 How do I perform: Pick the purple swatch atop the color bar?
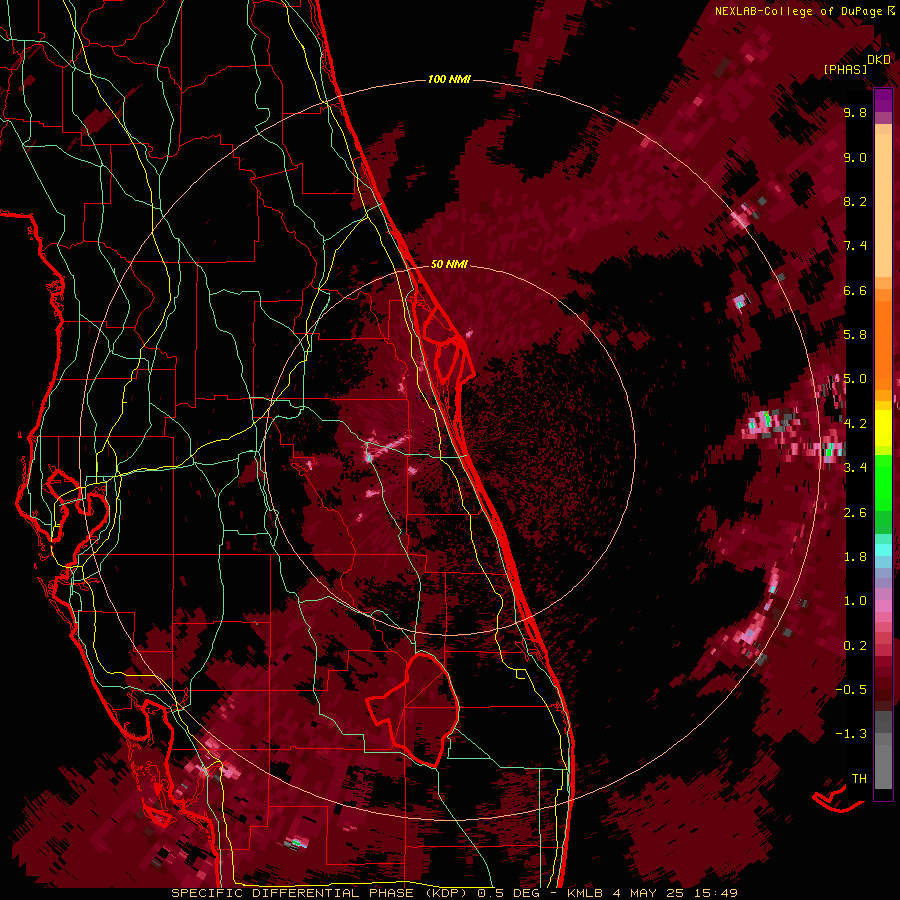tap(883, 100)
